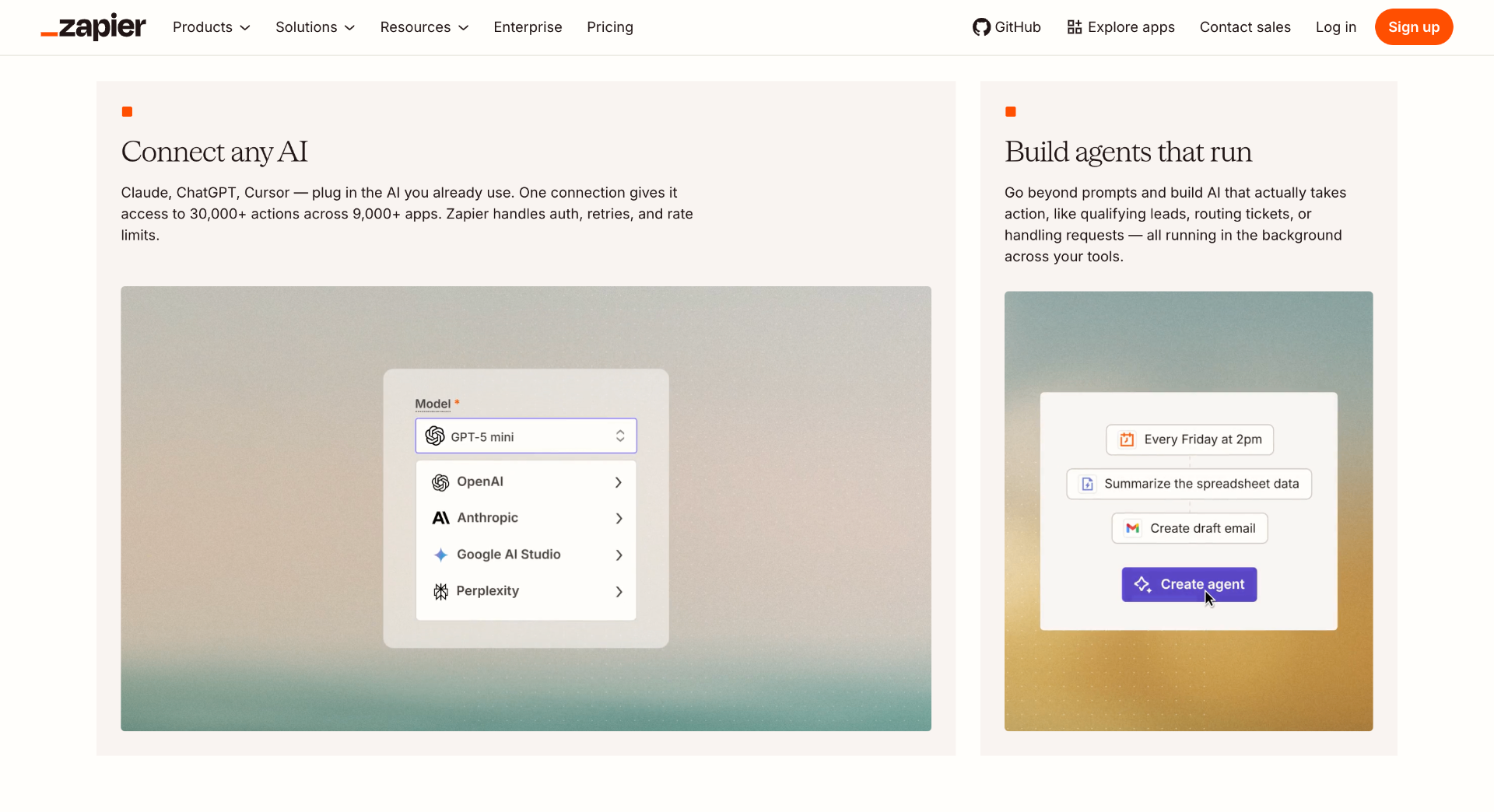Click the Connect any AI heading
The height and width of the screenshot is (812, 1494).
(214, 152)
